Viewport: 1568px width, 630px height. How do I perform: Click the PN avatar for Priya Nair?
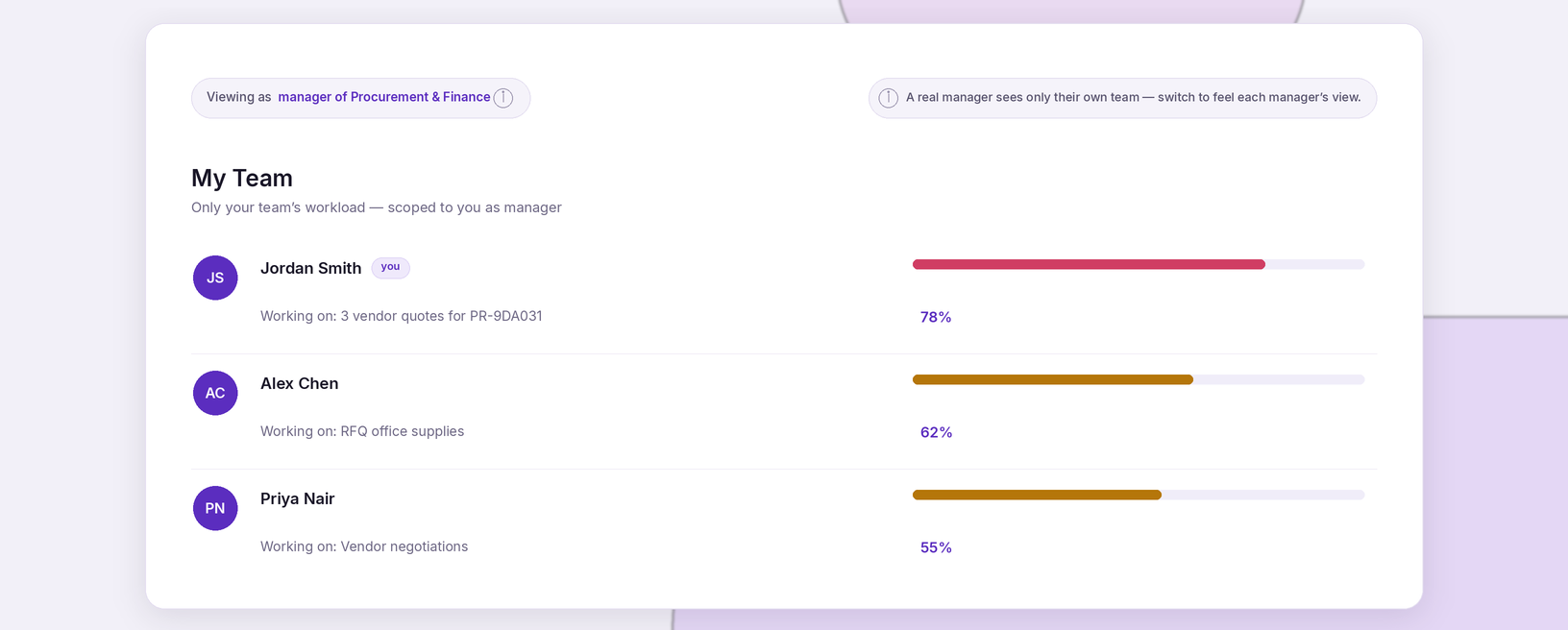pyautogui.click(x=215, y=508)
